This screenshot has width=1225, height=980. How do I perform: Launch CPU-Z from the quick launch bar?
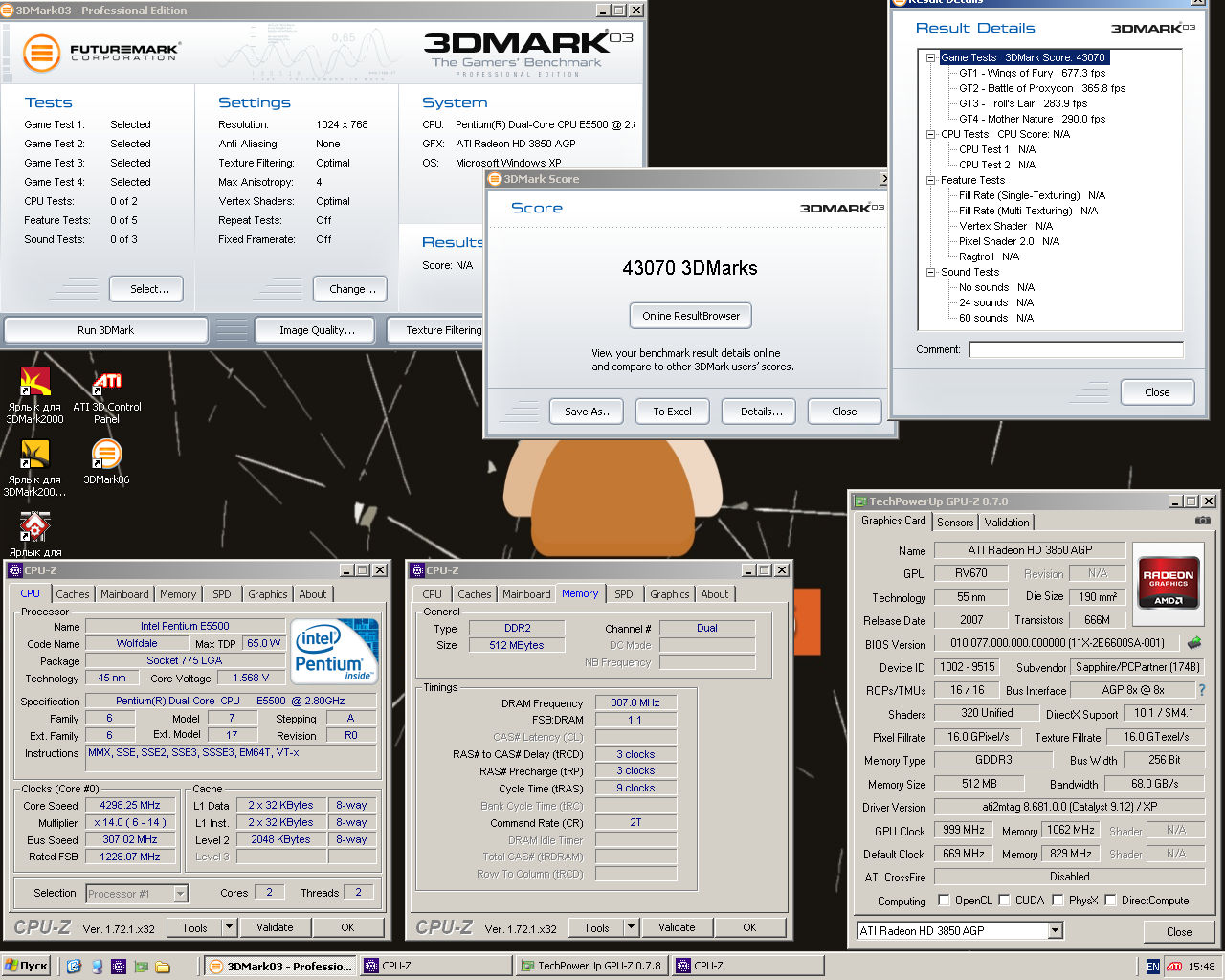[119, 967]
